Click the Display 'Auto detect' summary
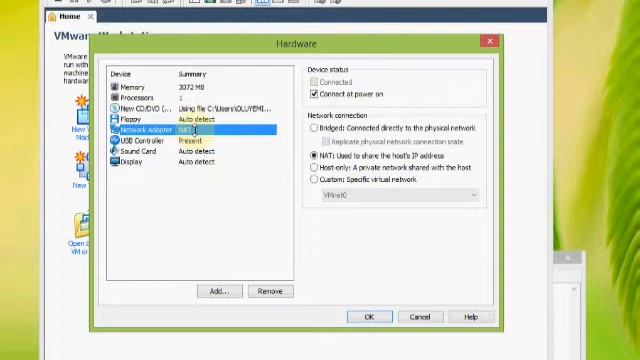Viewport: 640px width, 360px height. [197, 162]
